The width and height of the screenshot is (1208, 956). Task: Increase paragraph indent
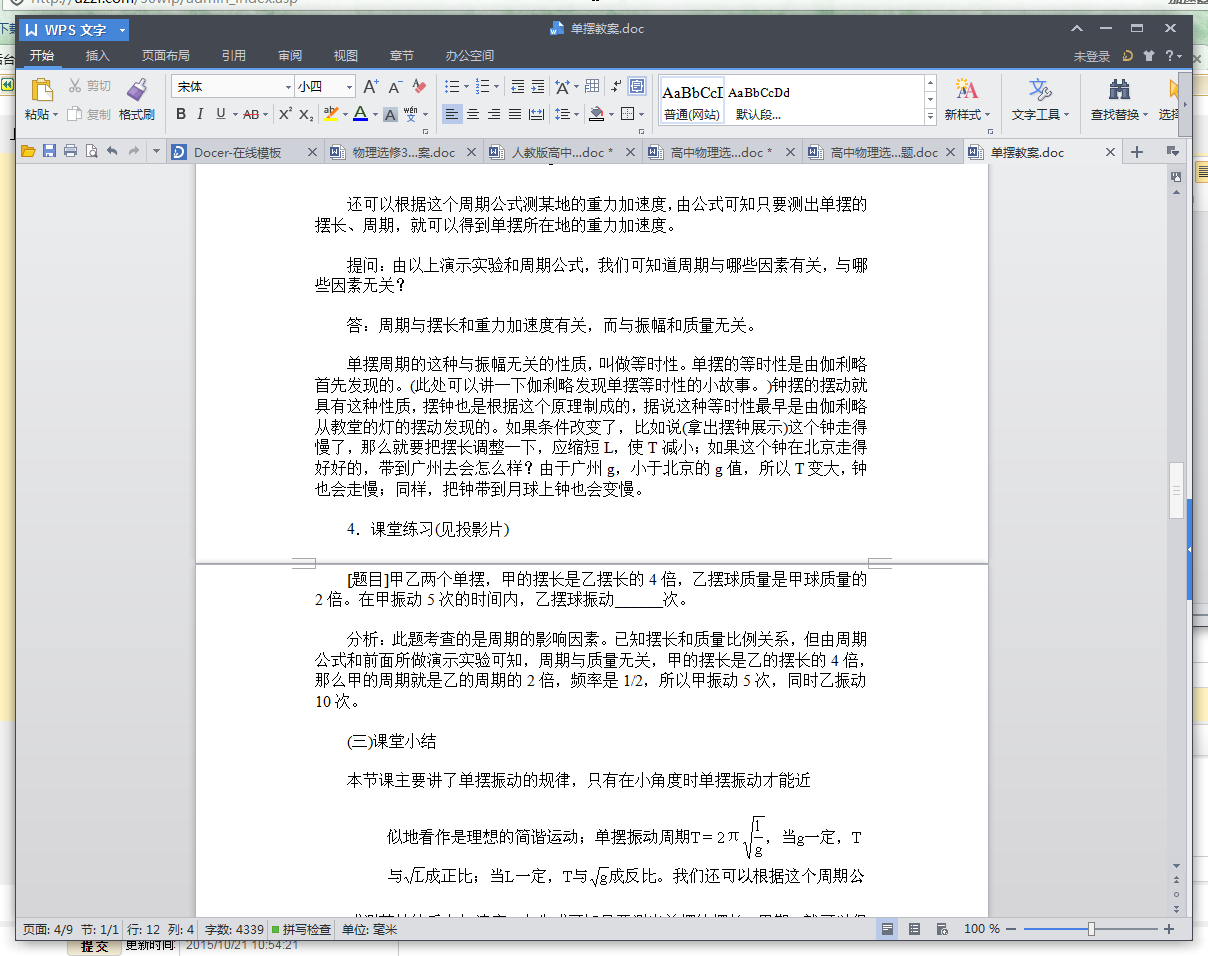[538, 87]
